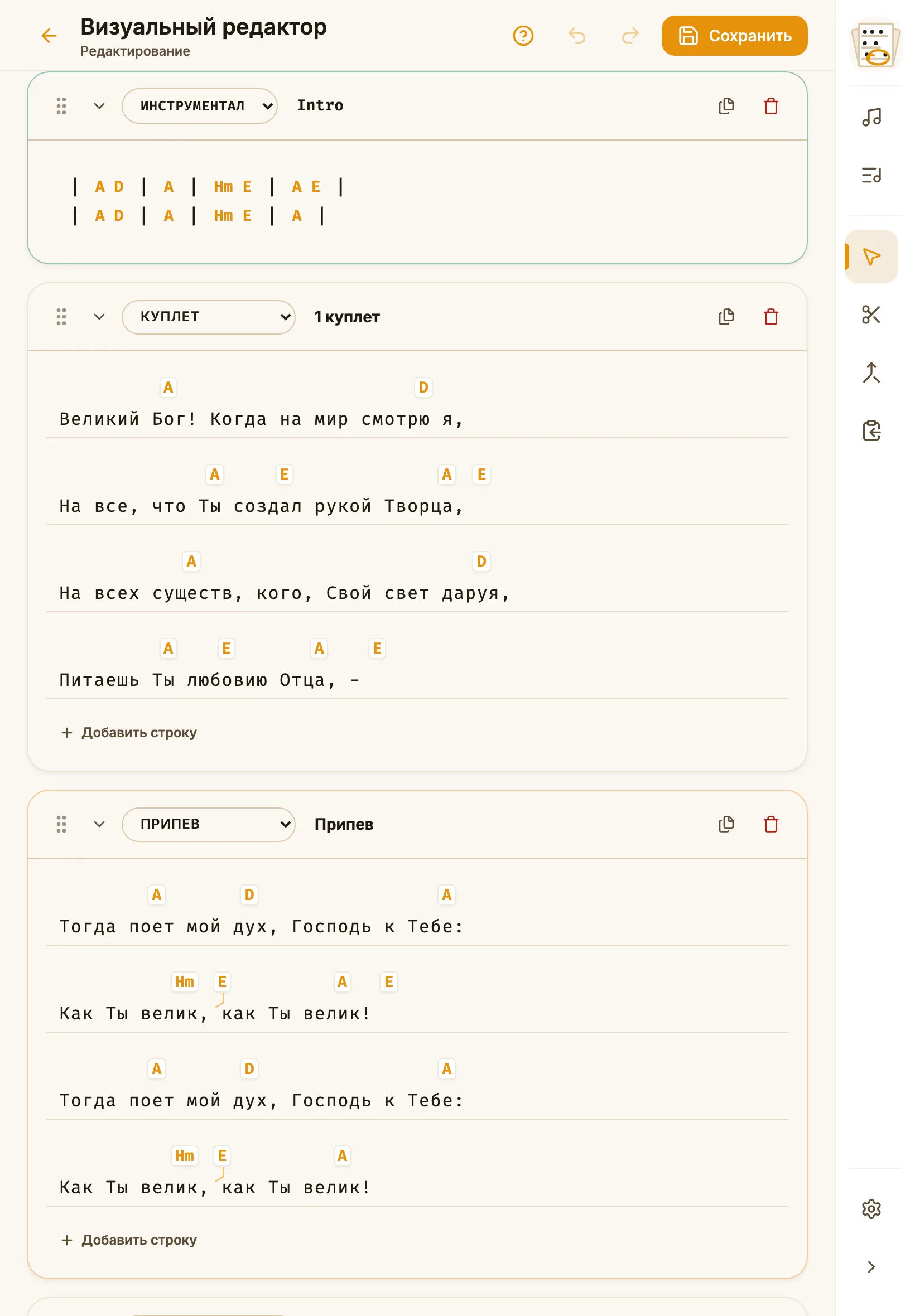
Task: Expand the sidebar with the chevron
Action: (x=871, y=1266)
